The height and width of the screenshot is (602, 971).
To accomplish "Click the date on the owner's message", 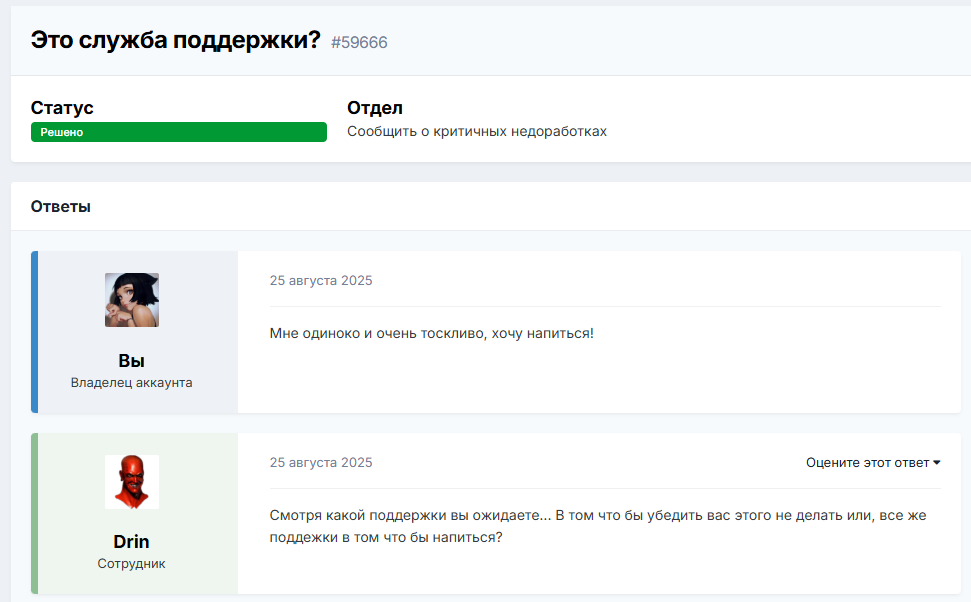I will [320, 281].
